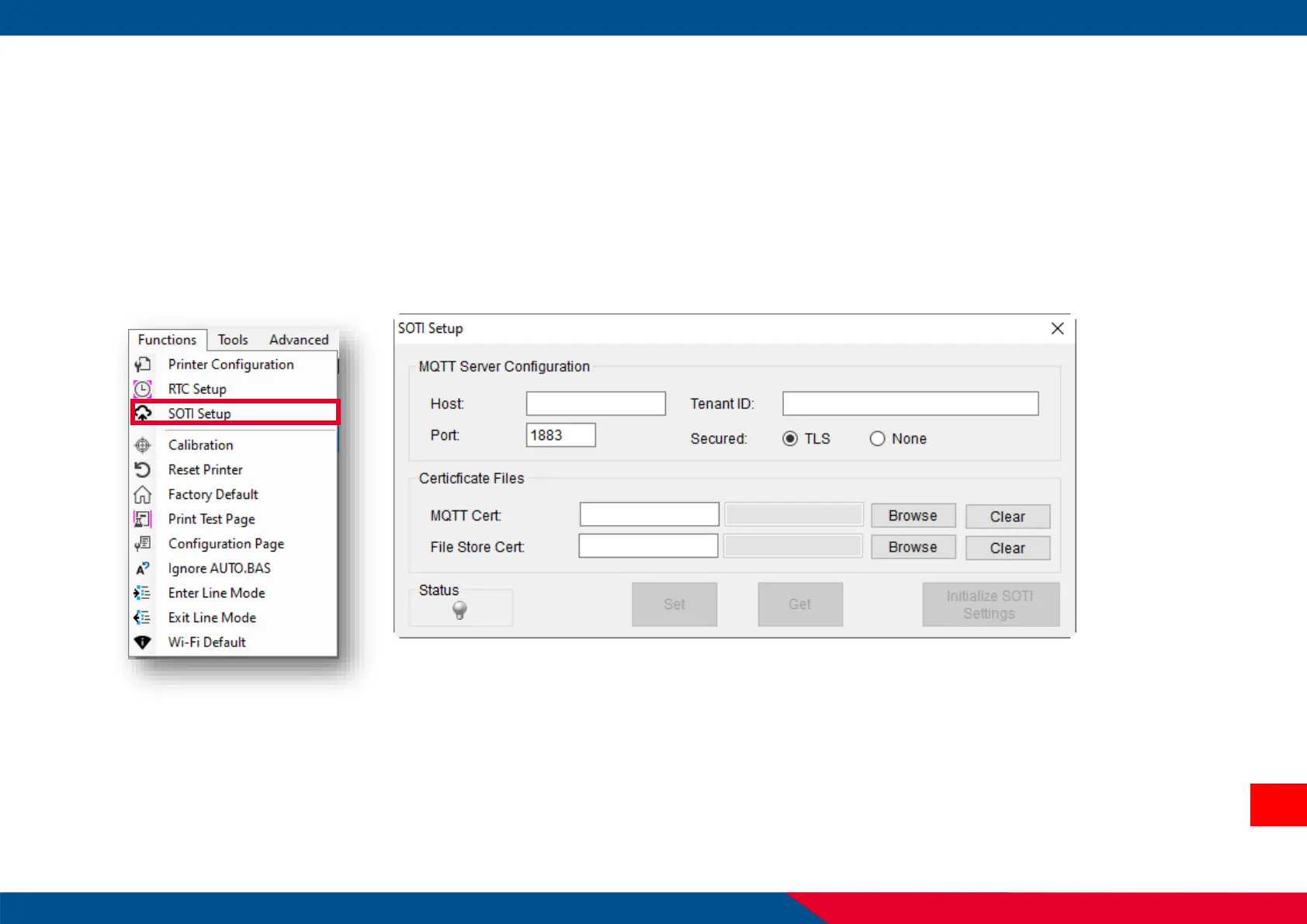This screenshot has height=924, width=1307.
Task: Switch to the Advanced tab
Action: tap(299, 340)
